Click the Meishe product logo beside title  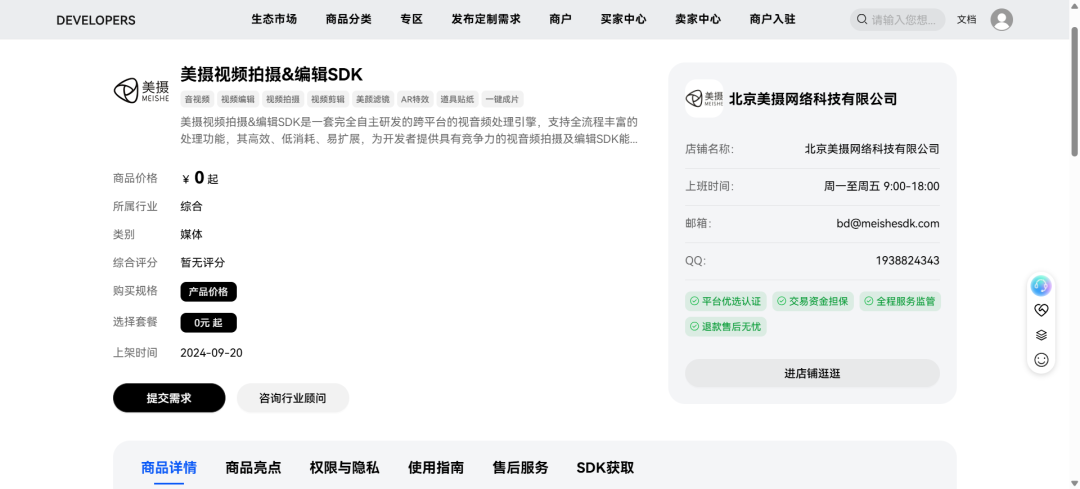tap(141, 90)
